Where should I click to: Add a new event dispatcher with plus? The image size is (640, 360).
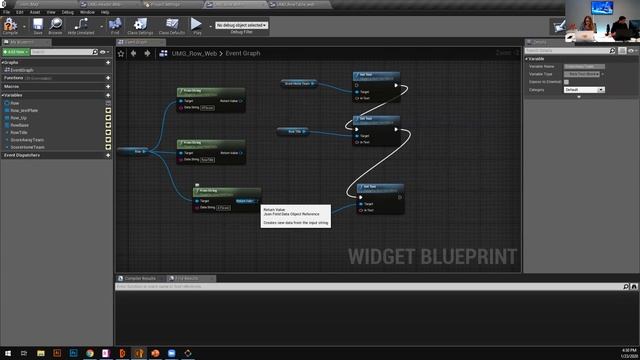tap(108, 155)
